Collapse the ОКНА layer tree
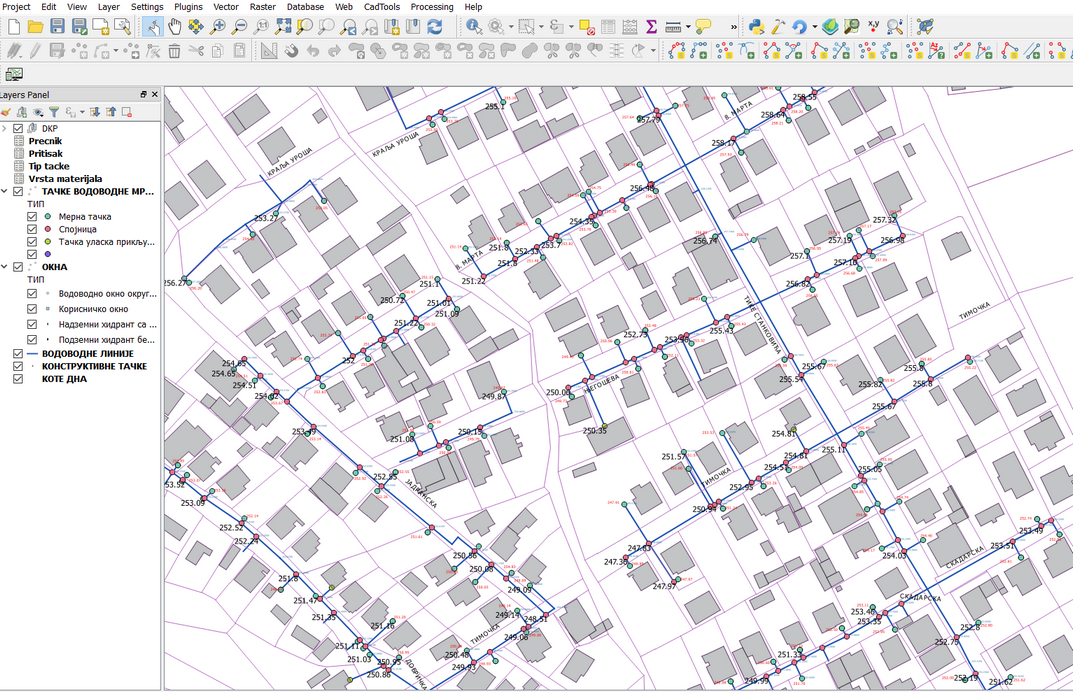The width and height of the screenshot is (1073, 692). click(x=5, y=267)
